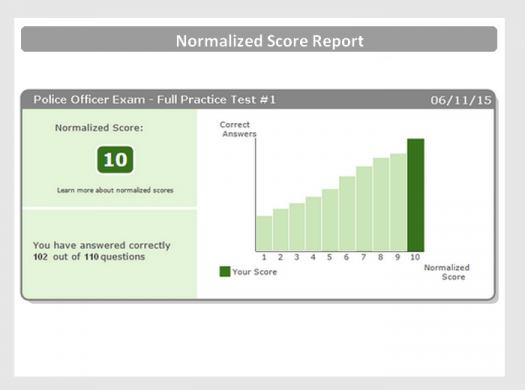The image size is (525, 390).
Task: Click the bar for normalized score 6
Action: click(347, 214)
